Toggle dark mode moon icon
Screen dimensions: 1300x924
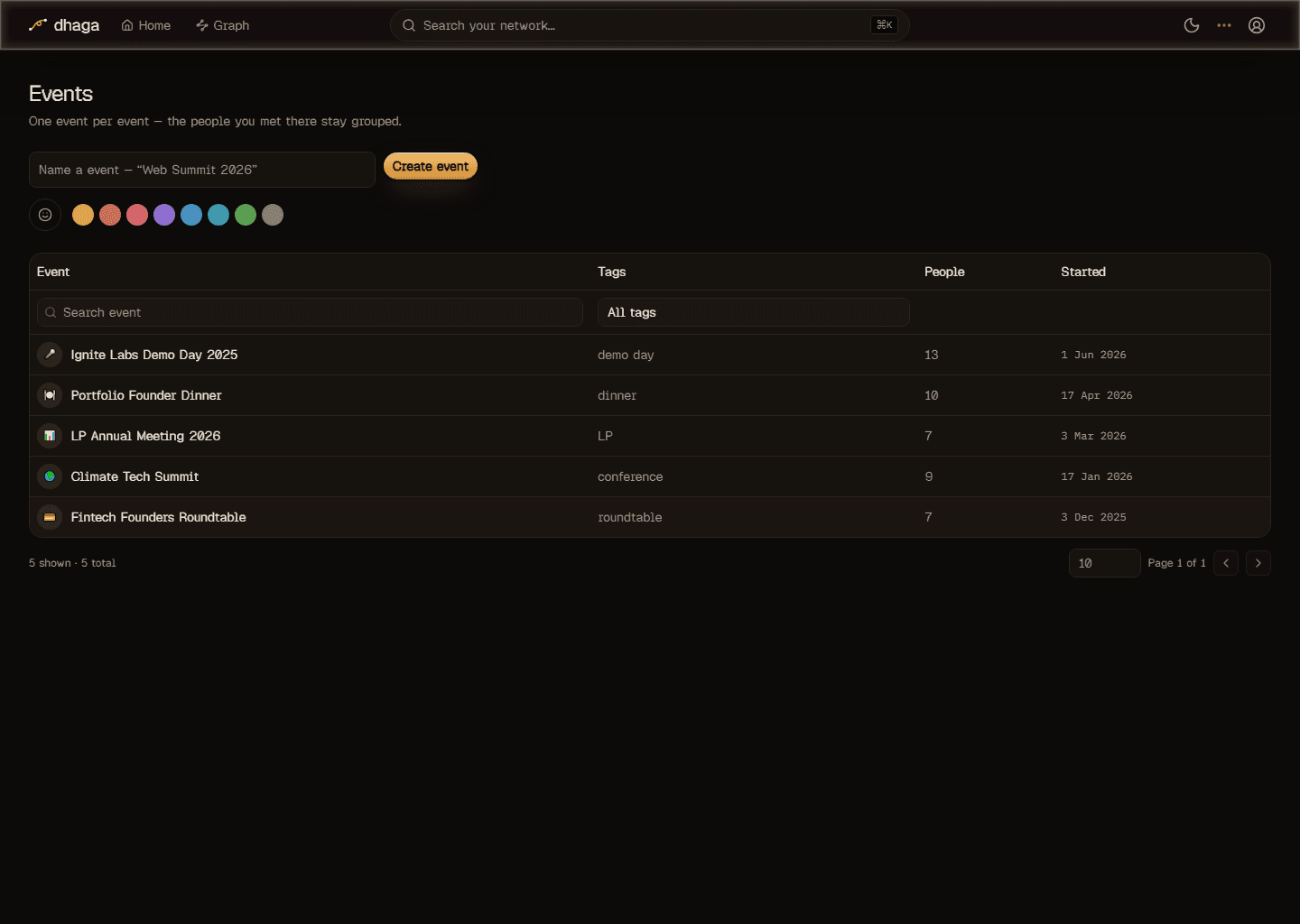click(1192, 25)
